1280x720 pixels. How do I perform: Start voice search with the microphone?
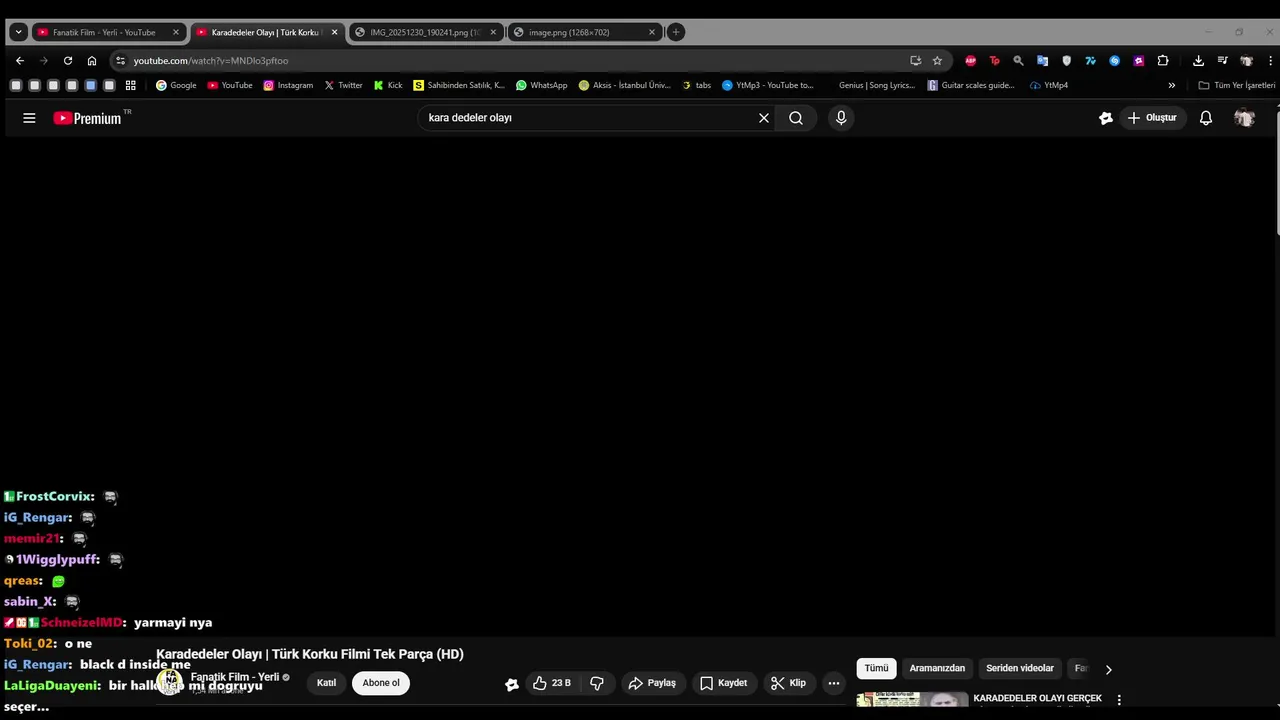(841, 118)
